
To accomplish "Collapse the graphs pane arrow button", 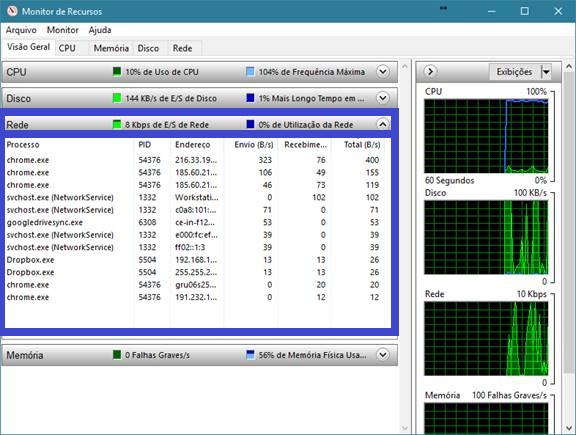I will (x=430, y=71).
